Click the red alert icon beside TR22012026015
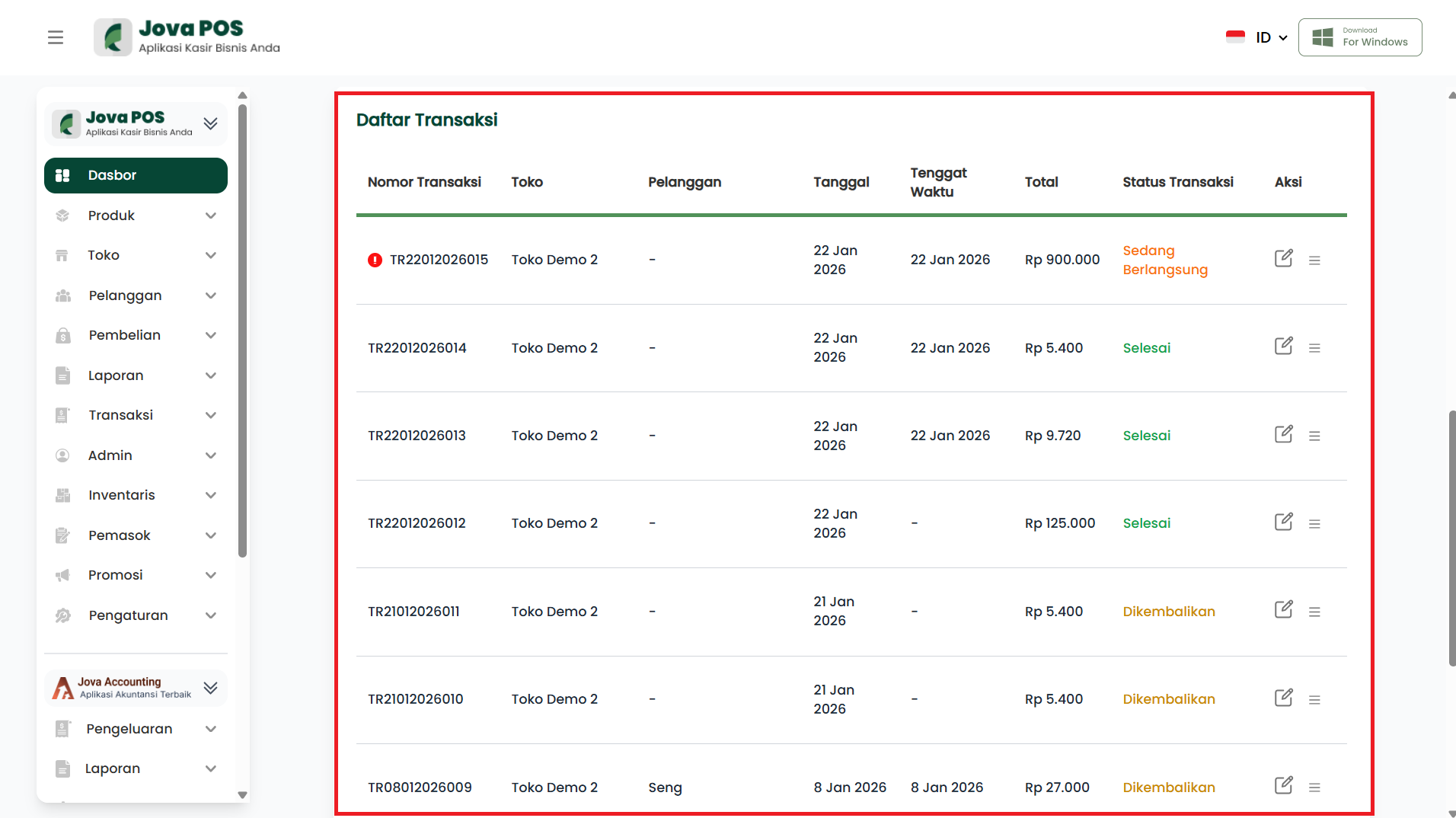The height and width of the screenshot is (818, 1456). point(375,260)
